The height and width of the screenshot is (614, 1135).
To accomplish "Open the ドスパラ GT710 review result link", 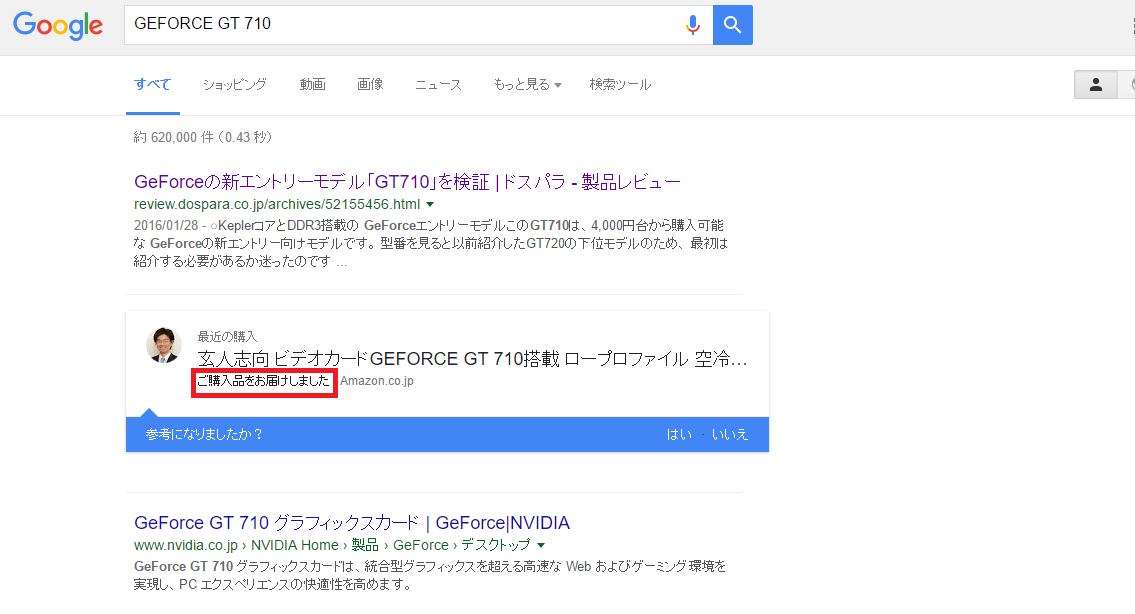I will (408, 182).
